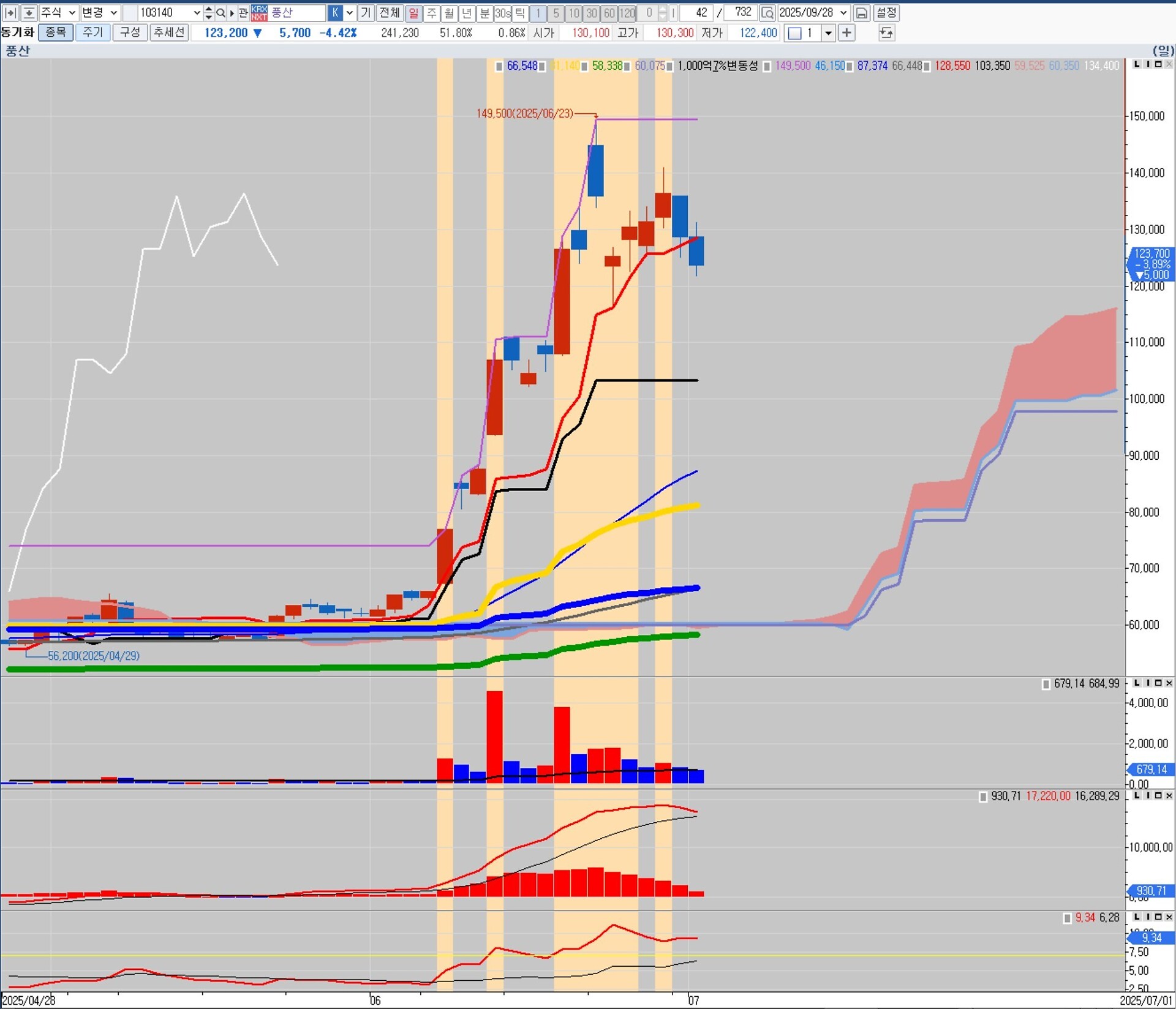Toggle the MACD panel 930,71 indicator checkbox
Screen dimensions: 1176x1009
pos(983,797)
